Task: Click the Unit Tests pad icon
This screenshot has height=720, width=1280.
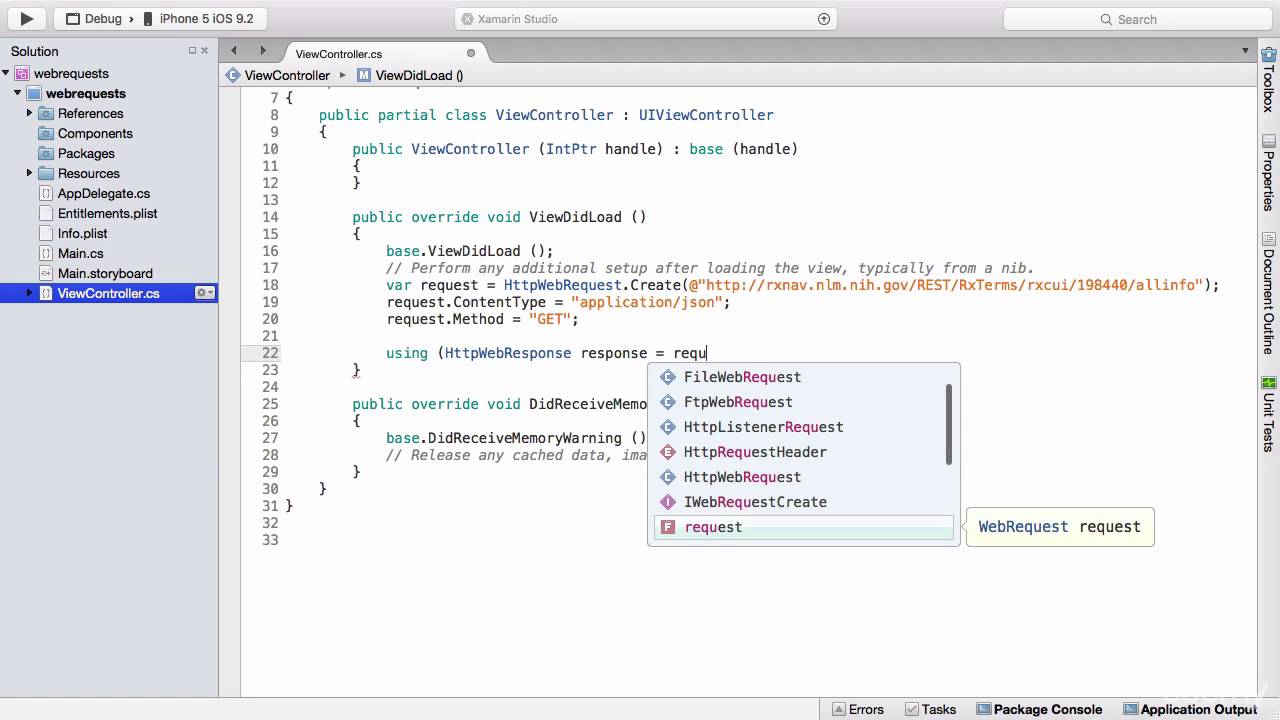Action: click(1269, 382)
